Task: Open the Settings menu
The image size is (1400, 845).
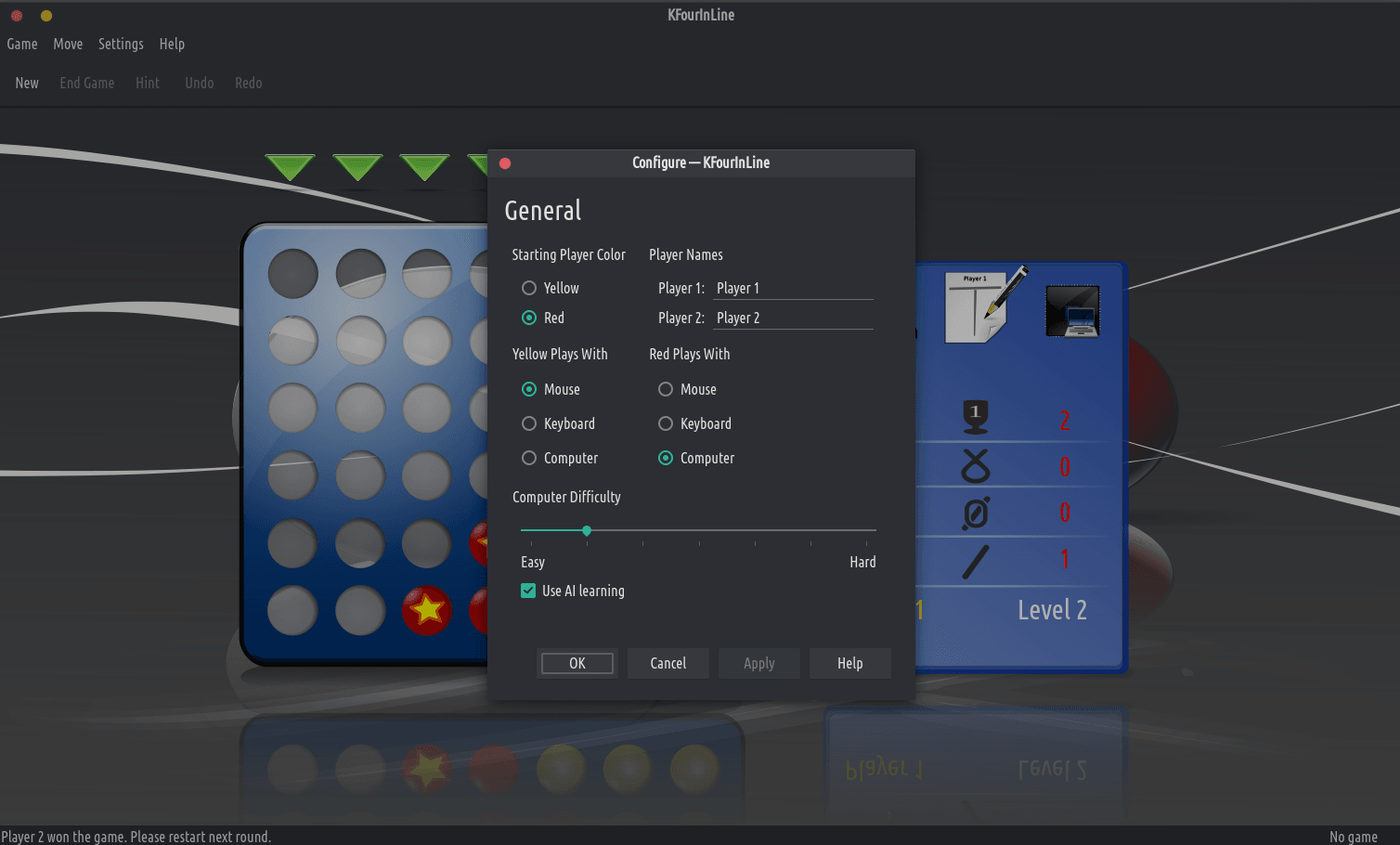Action: point(121,44)
